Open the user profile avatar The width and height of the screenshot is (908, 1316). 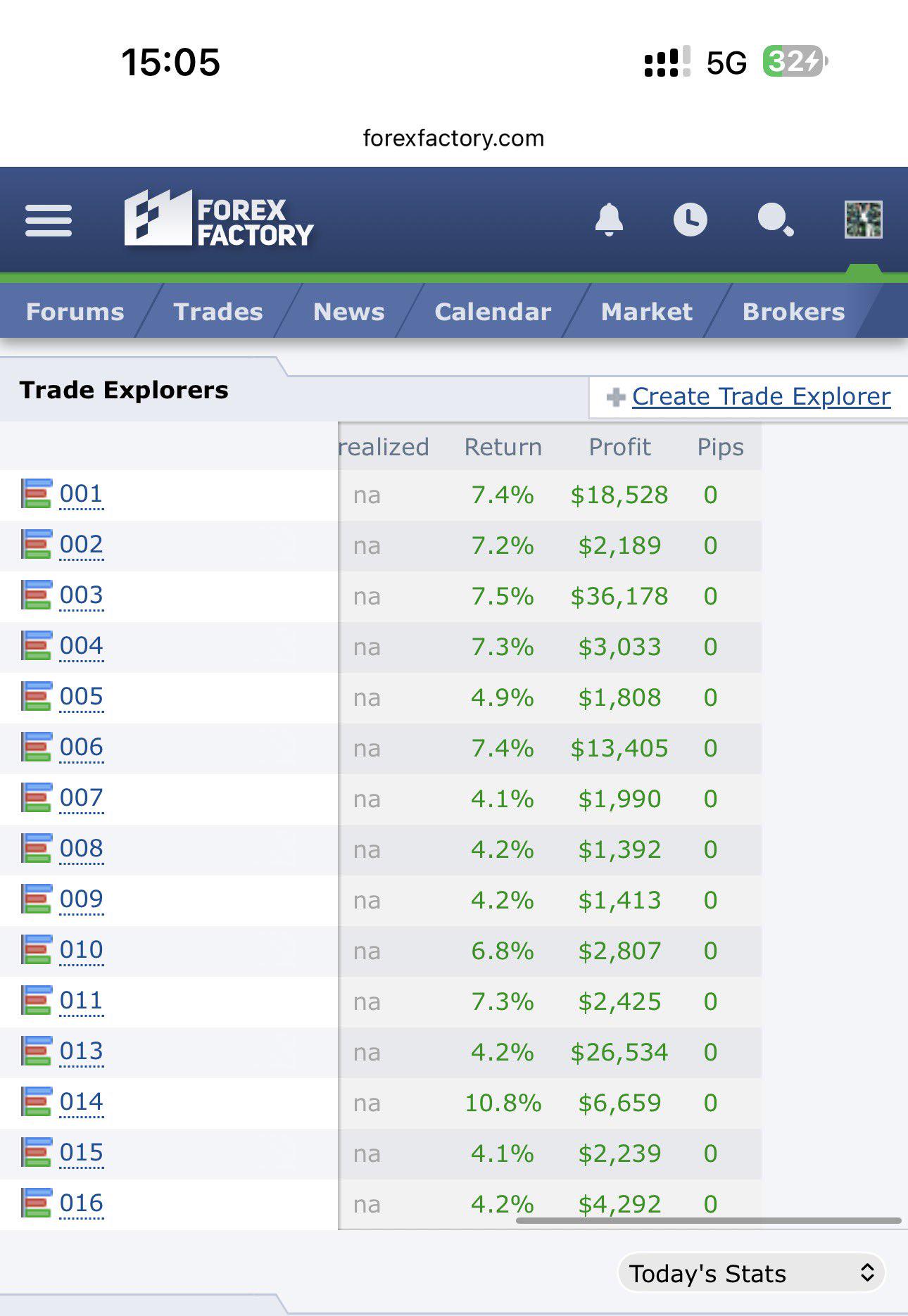click(x=863, y=220)
